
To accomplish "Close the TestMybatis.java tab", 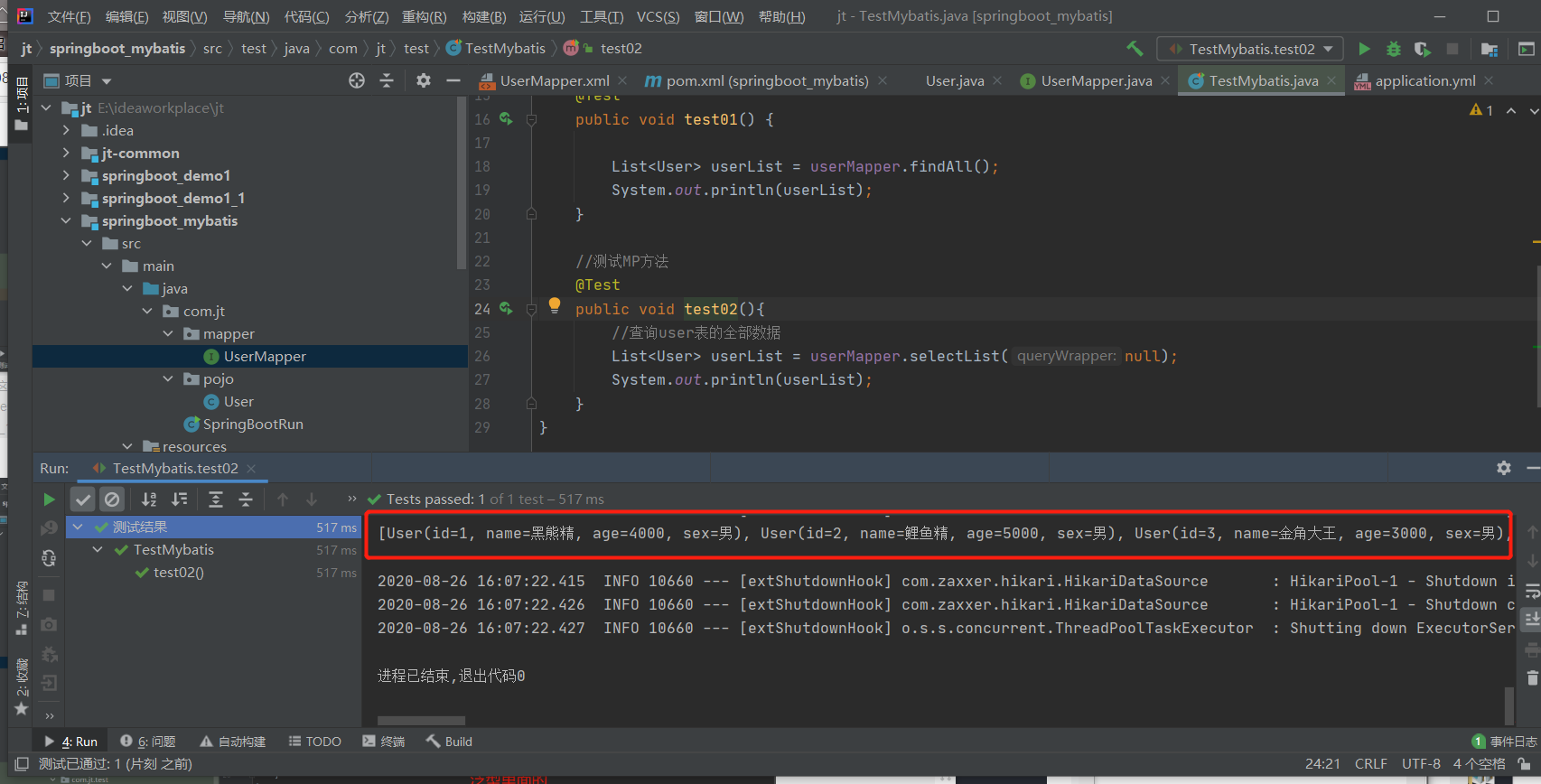I will click(x=1331, y=80).
